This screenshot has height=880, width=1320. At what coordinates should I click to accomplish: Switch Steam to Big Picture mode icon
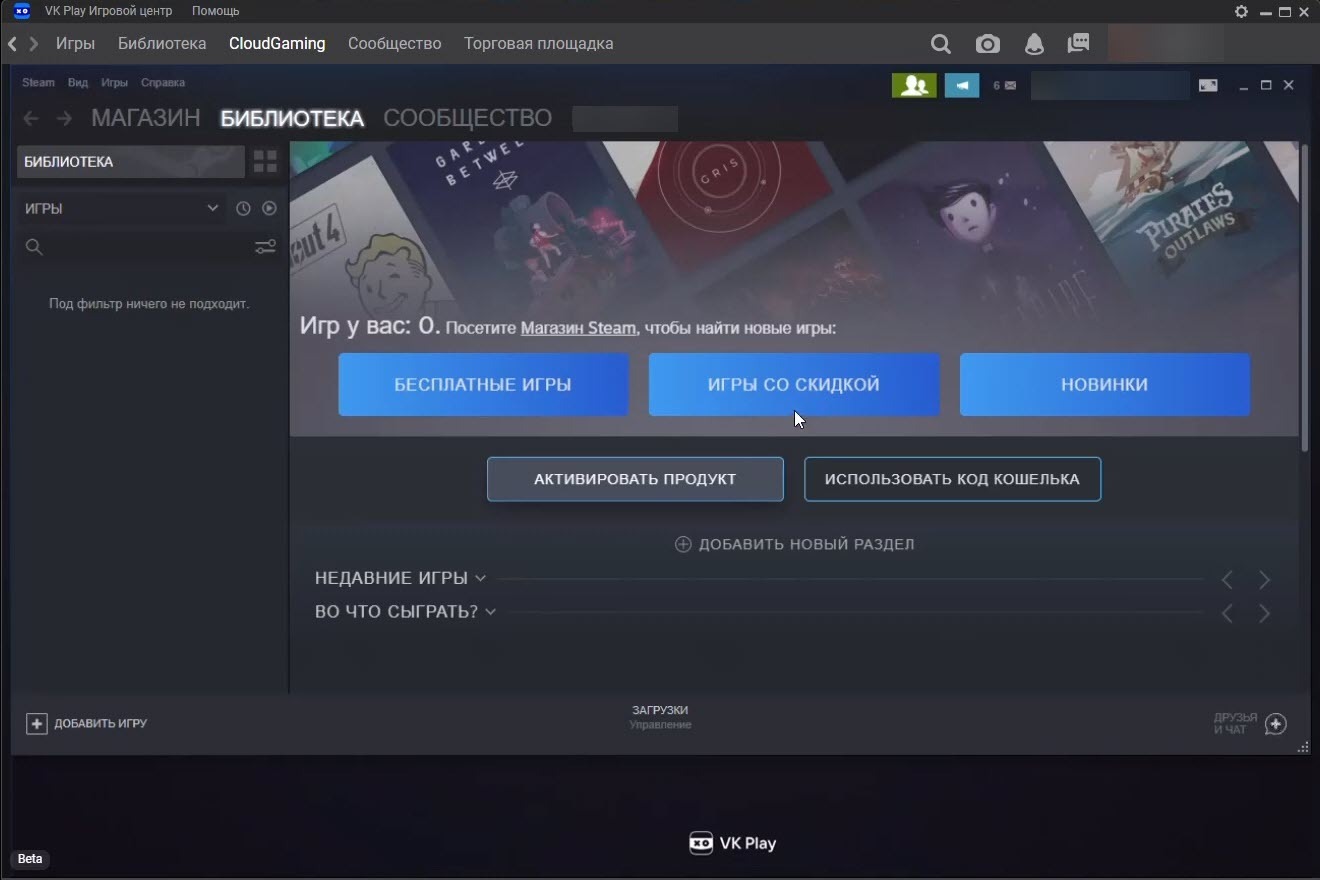(1208, 86)
